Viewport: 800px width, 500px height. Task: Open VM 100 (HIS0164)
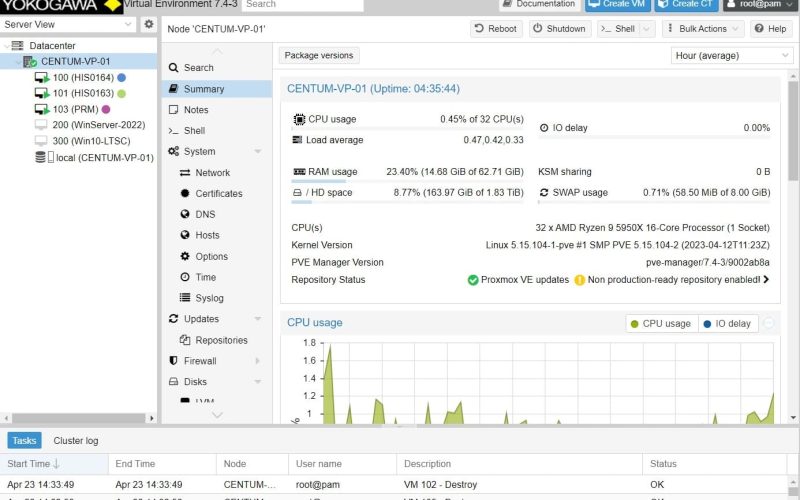(83, 78)
